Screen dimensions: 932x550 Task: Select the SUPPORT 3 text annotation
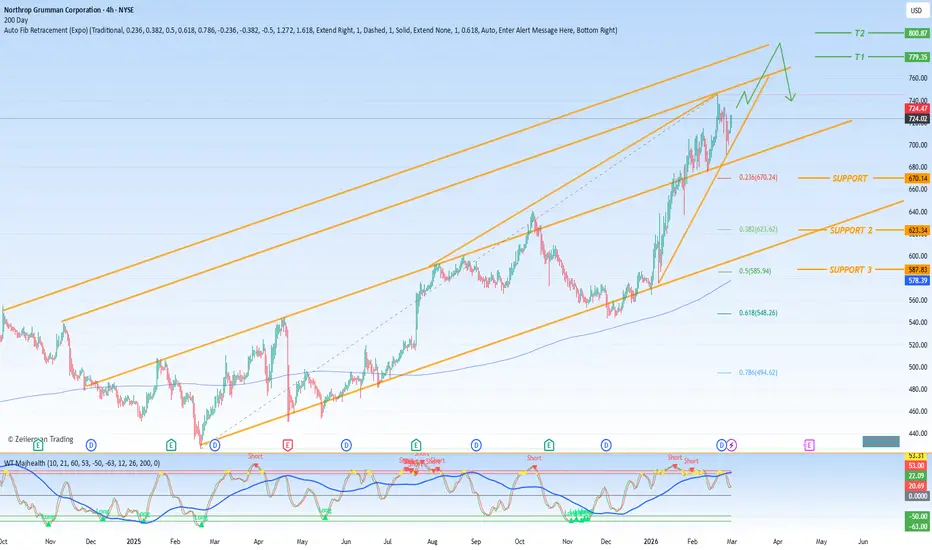[851, 270]
